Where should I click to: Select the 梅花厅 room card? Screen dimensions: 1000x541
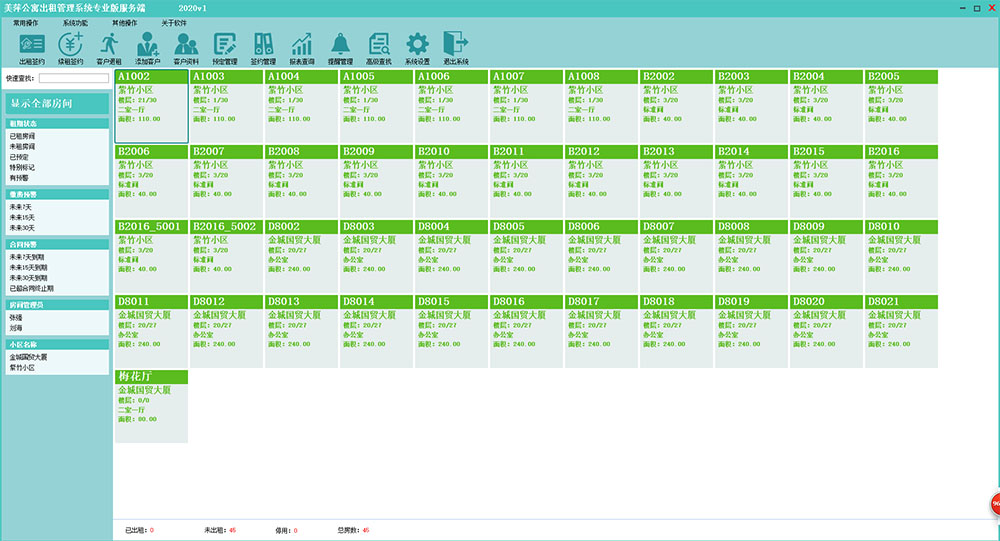pyautogui.click(x=151, y=406)
